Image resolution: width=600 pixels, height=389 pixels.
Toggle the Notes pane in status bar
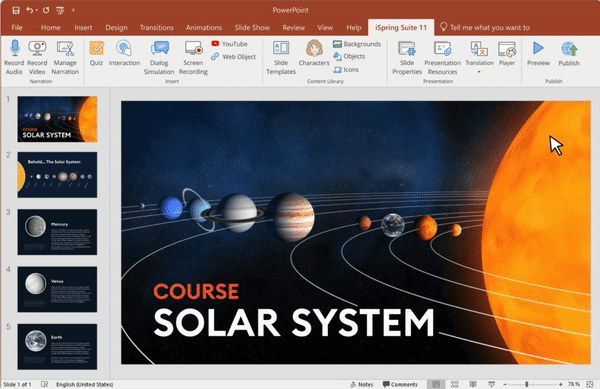click(x=362, y=384)
